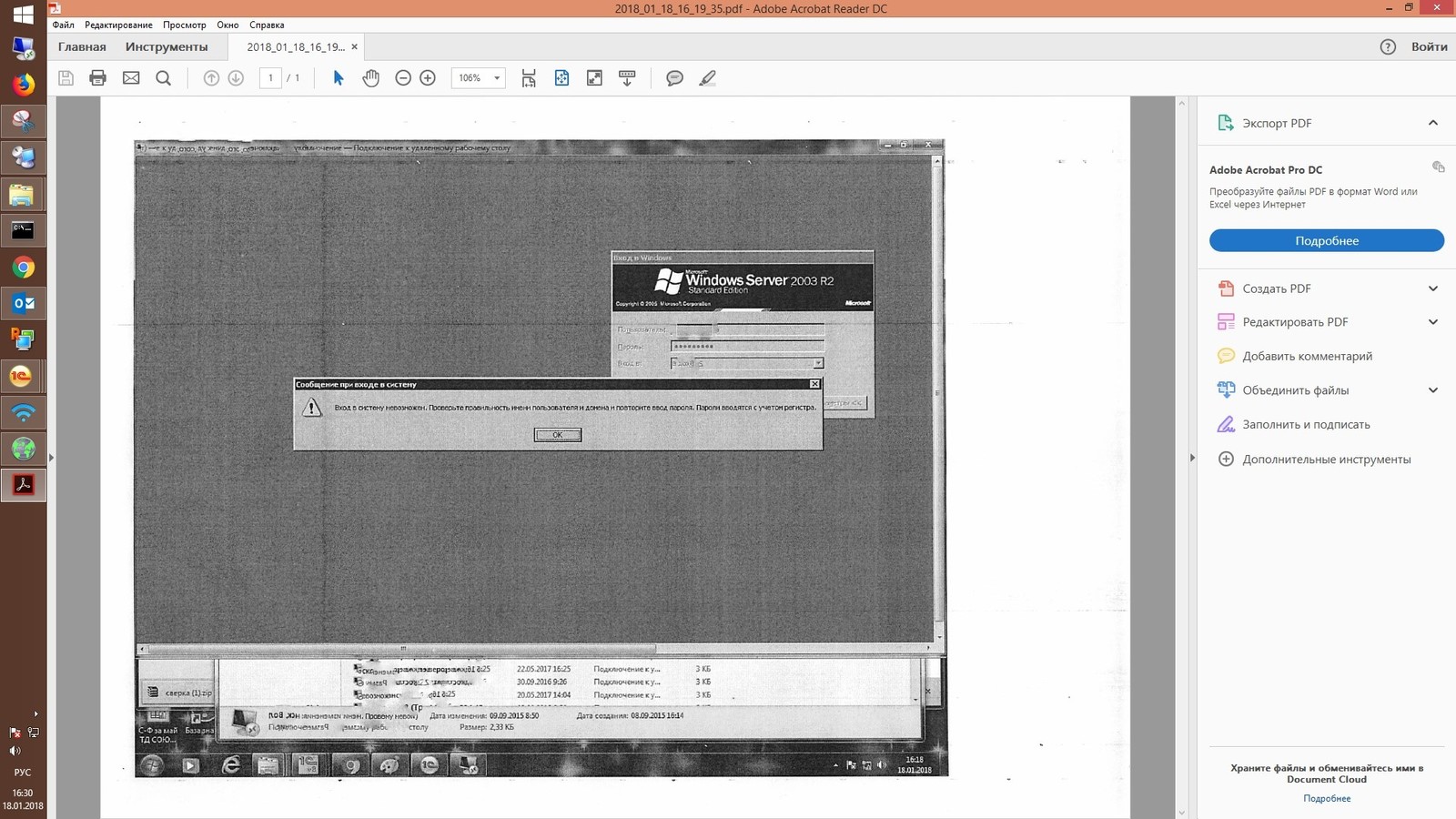Expand left navigation pane arrow
Image resolution: width=1456 pixels, height=819 pixels.
pos(51,458)
